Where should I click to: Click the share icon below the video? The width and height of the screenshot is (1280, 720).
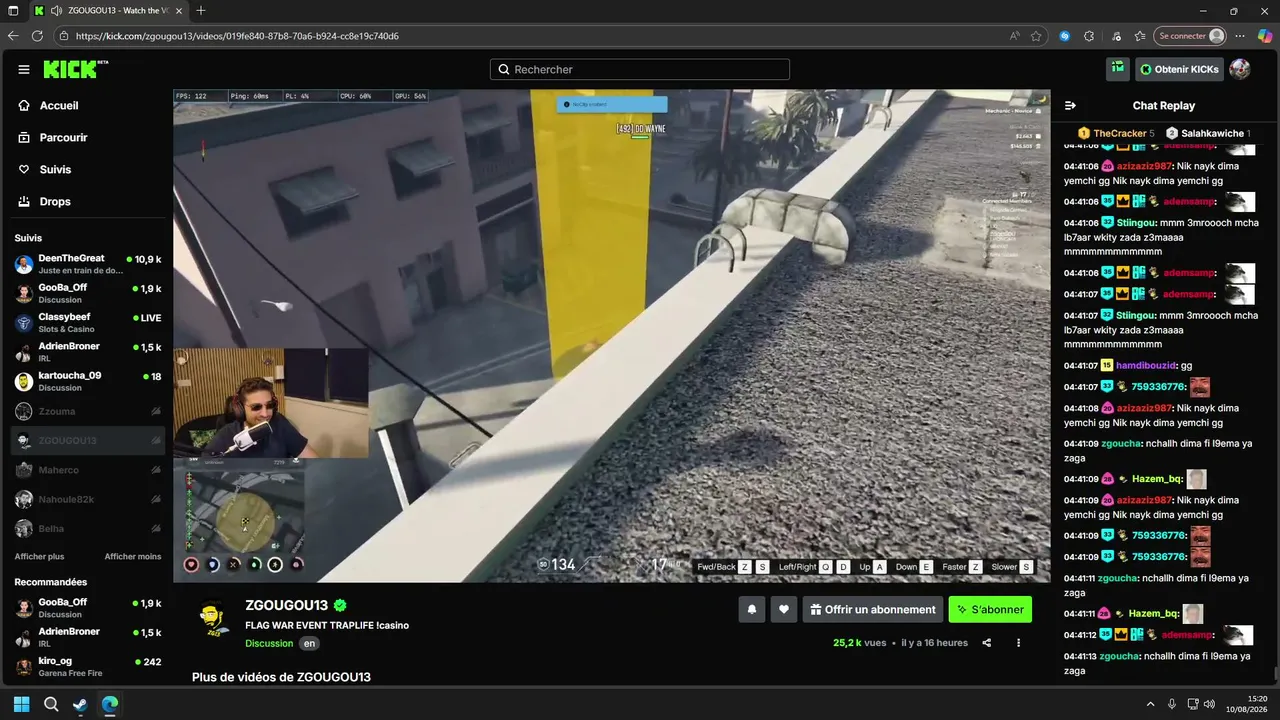coord(987,643)
